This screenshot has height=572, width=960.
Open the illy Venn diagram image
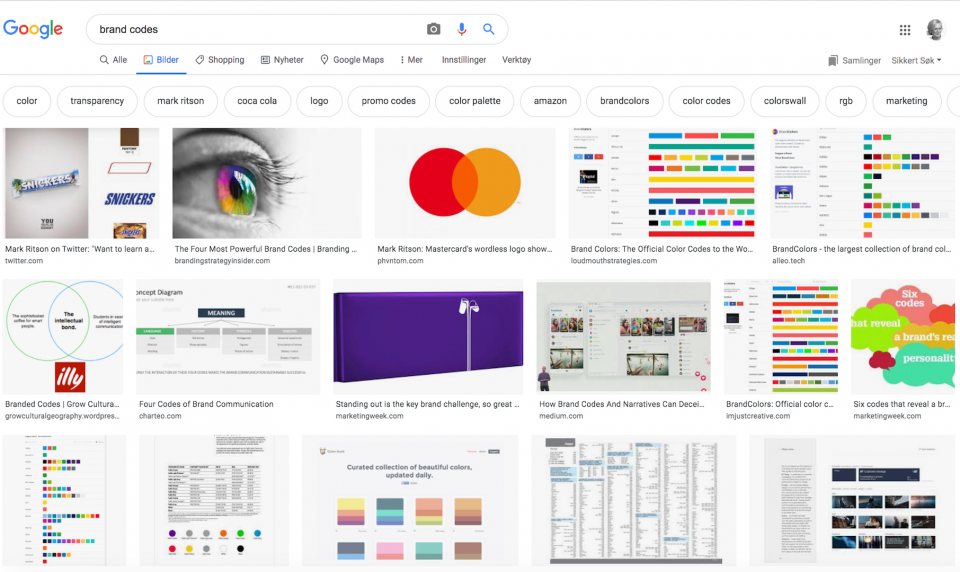63,336
